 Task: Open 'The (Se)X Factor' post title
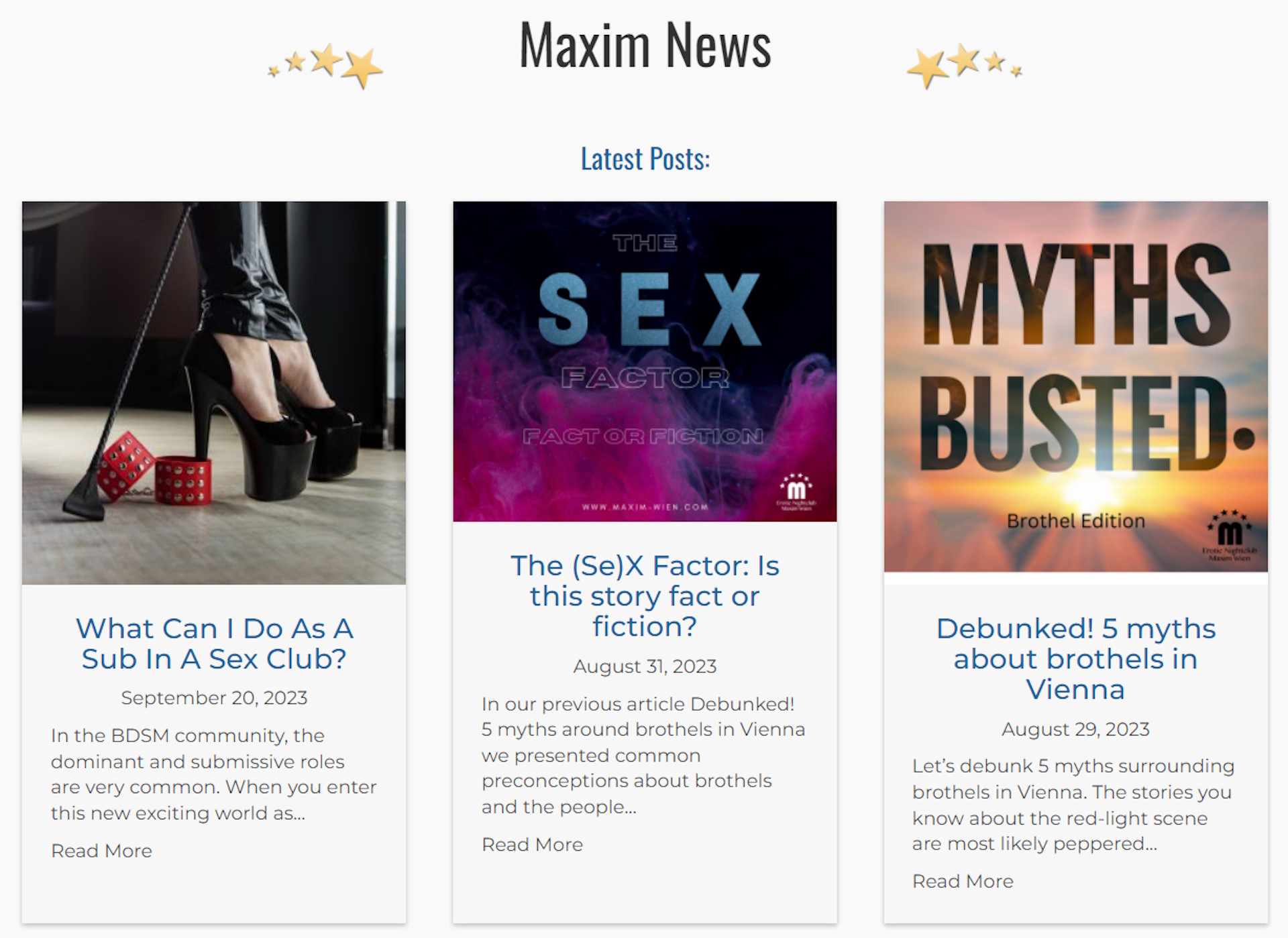(x=645, y=596)
